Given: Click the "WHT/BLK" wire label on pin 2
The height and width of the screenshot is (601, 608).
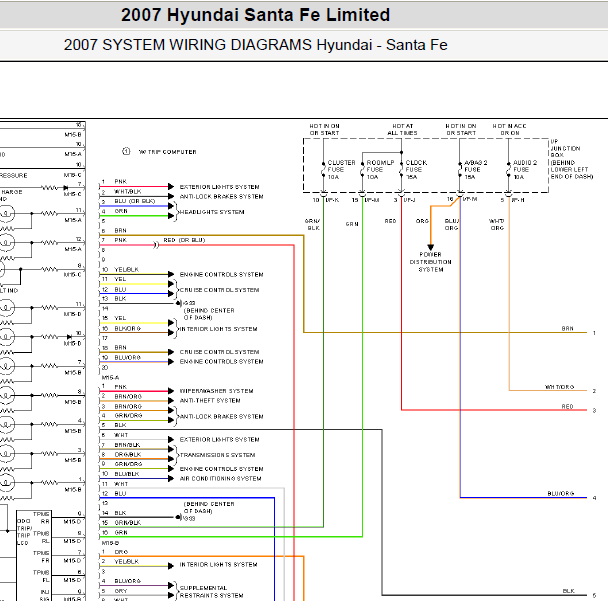Looking at the screenshot, I should pos(128,192).
